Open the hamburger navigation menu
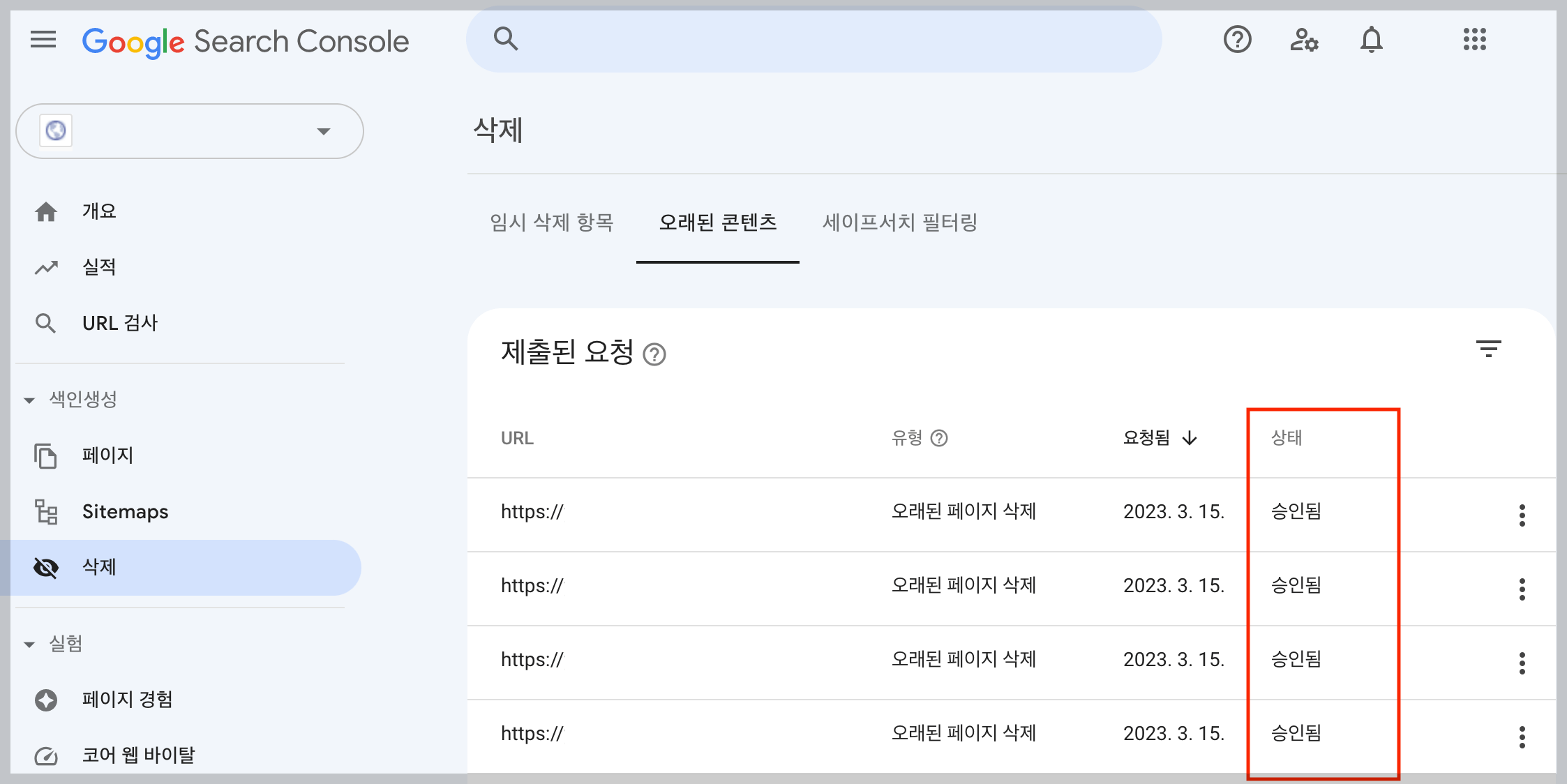1567x784 pixels. coord(43,40)
